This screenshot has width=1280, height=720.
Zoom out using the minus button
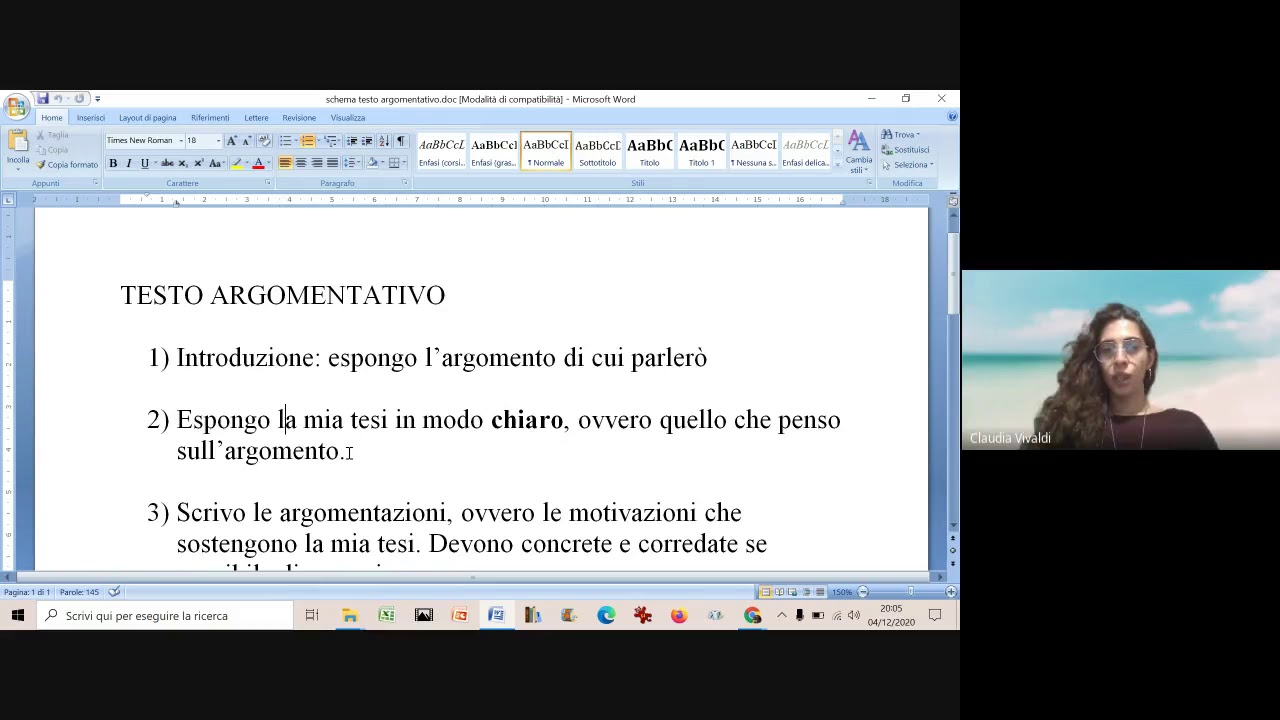(862, 592)
